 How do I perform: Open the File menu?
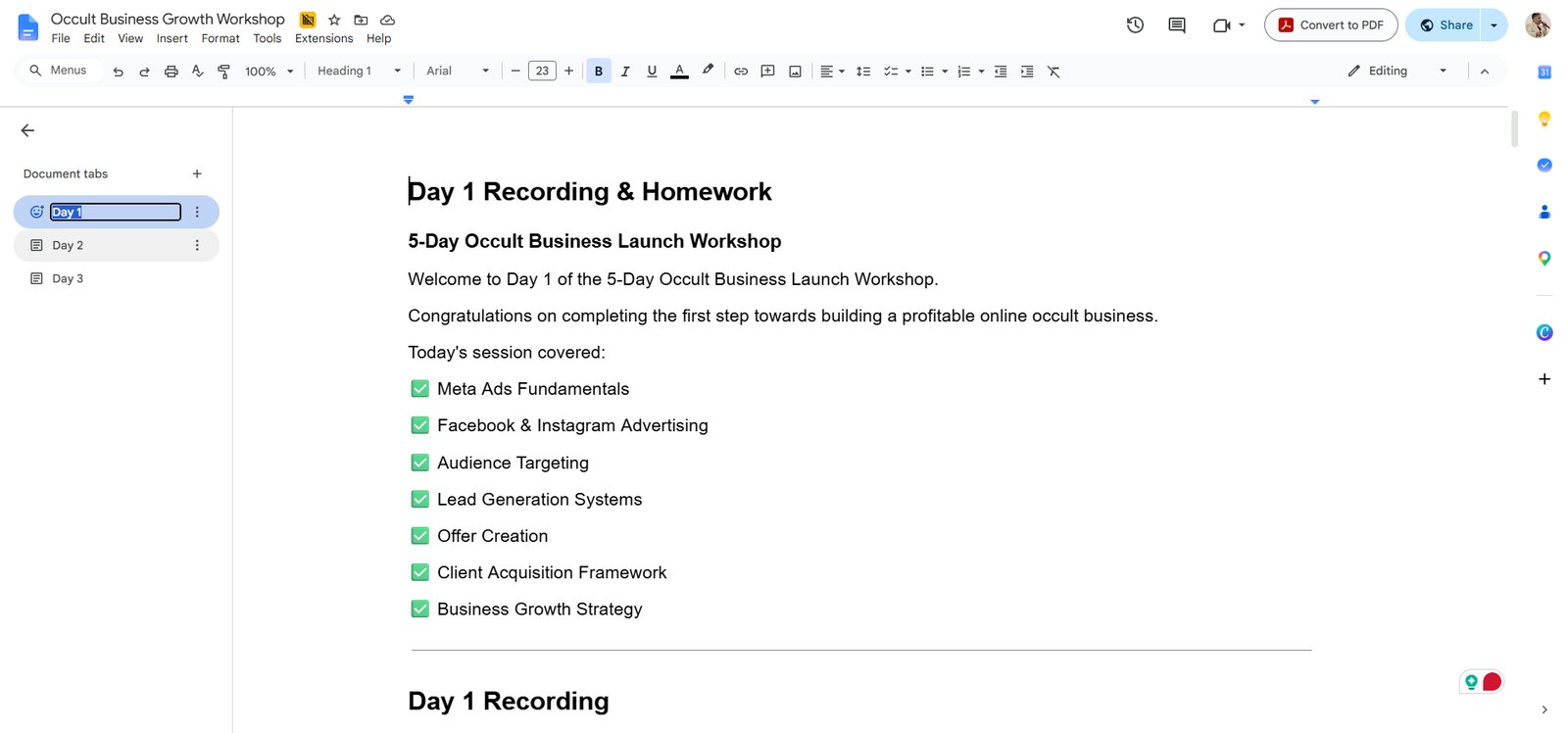61,39
